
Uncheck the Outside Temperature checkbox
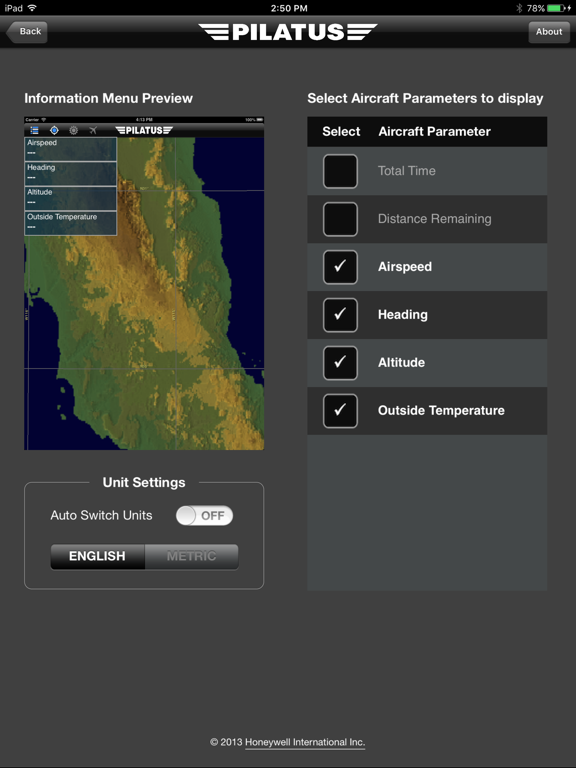pyautogui.click(x=340, y=410)
